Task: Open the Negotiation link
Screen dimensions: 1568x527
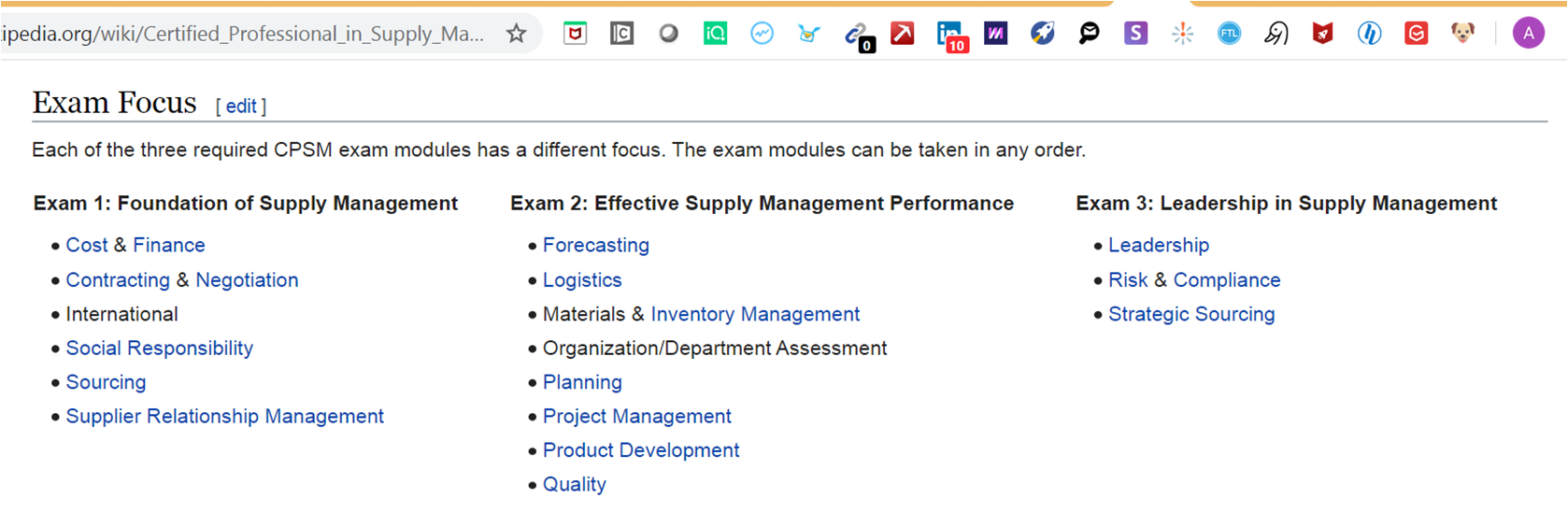Action: [247, 280]
